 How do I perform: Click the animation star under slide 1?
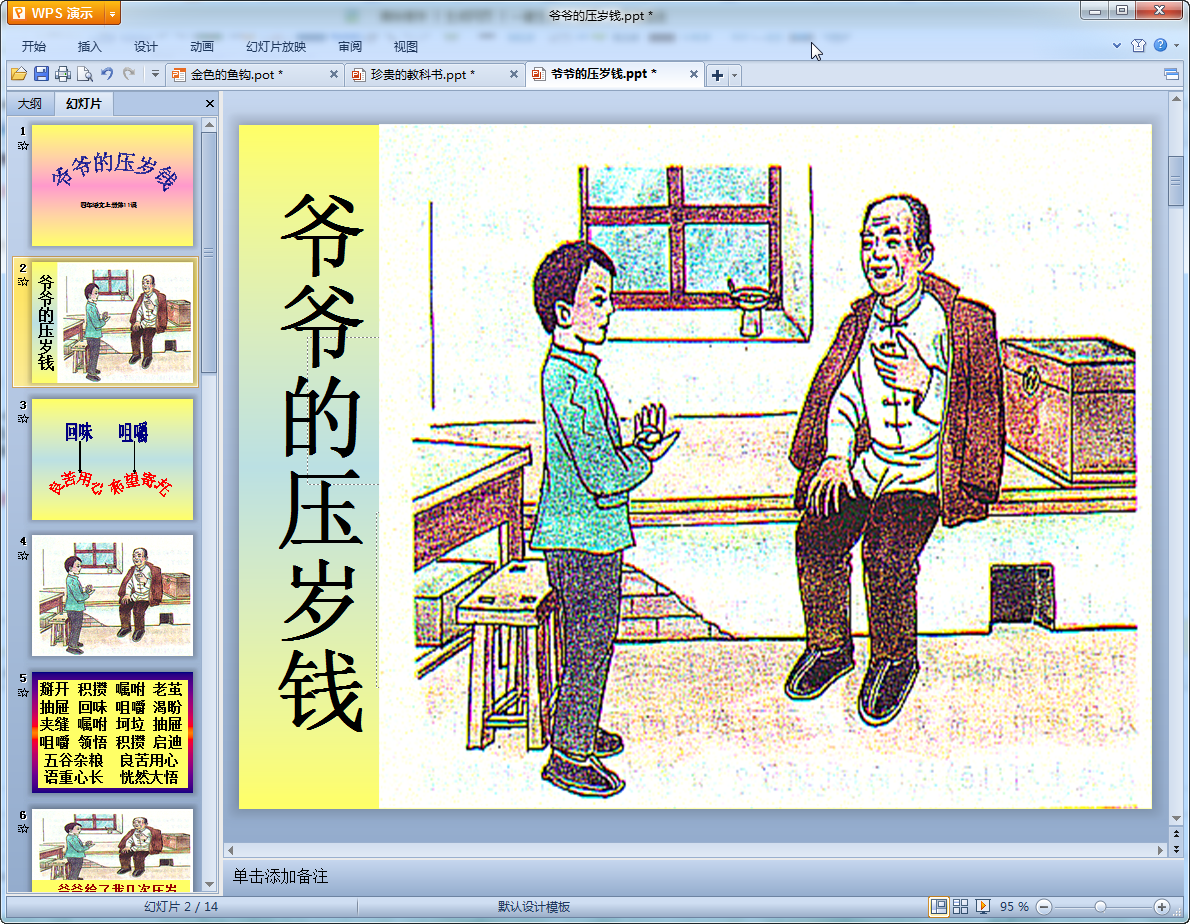[x=23, y=146]
